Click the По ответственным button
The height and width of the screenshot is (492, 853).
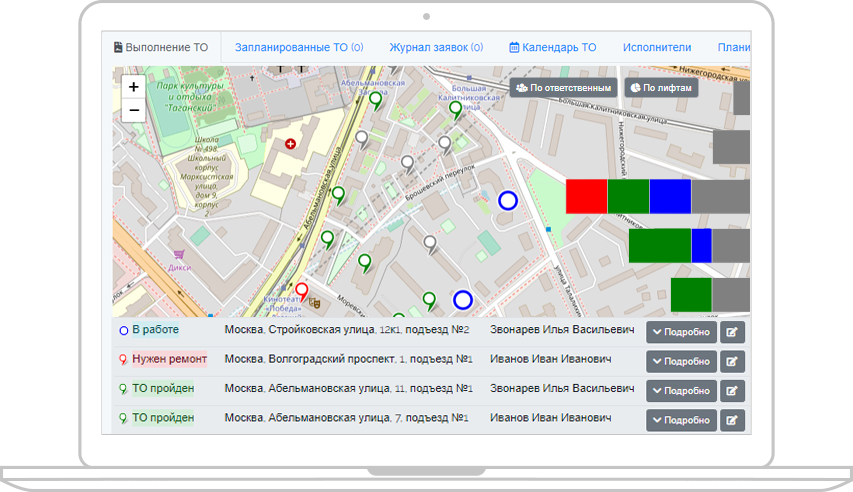(x=563, y=88)
